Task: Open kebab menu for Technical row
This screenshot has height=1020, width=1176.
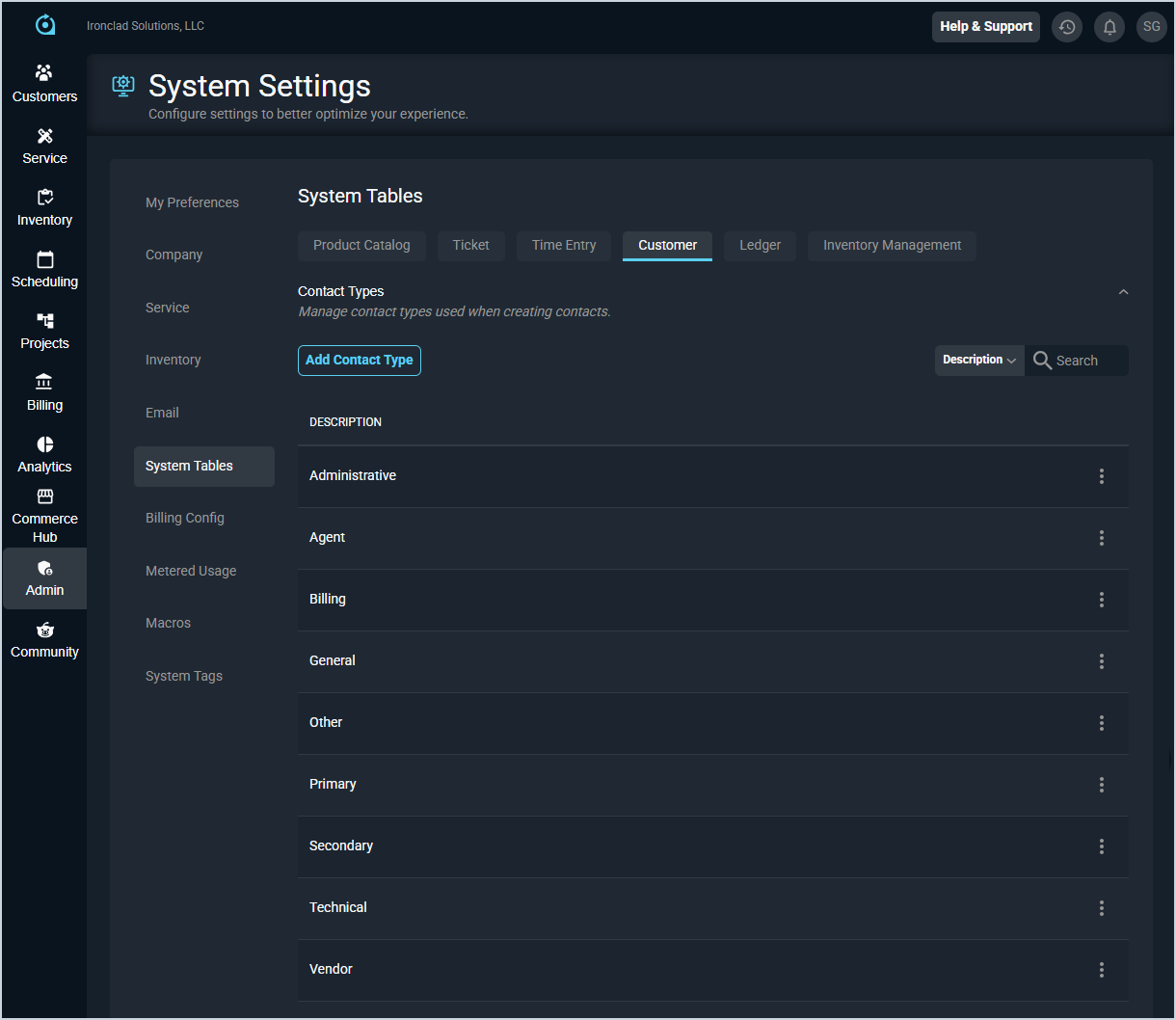Action: coord(1102,908)
